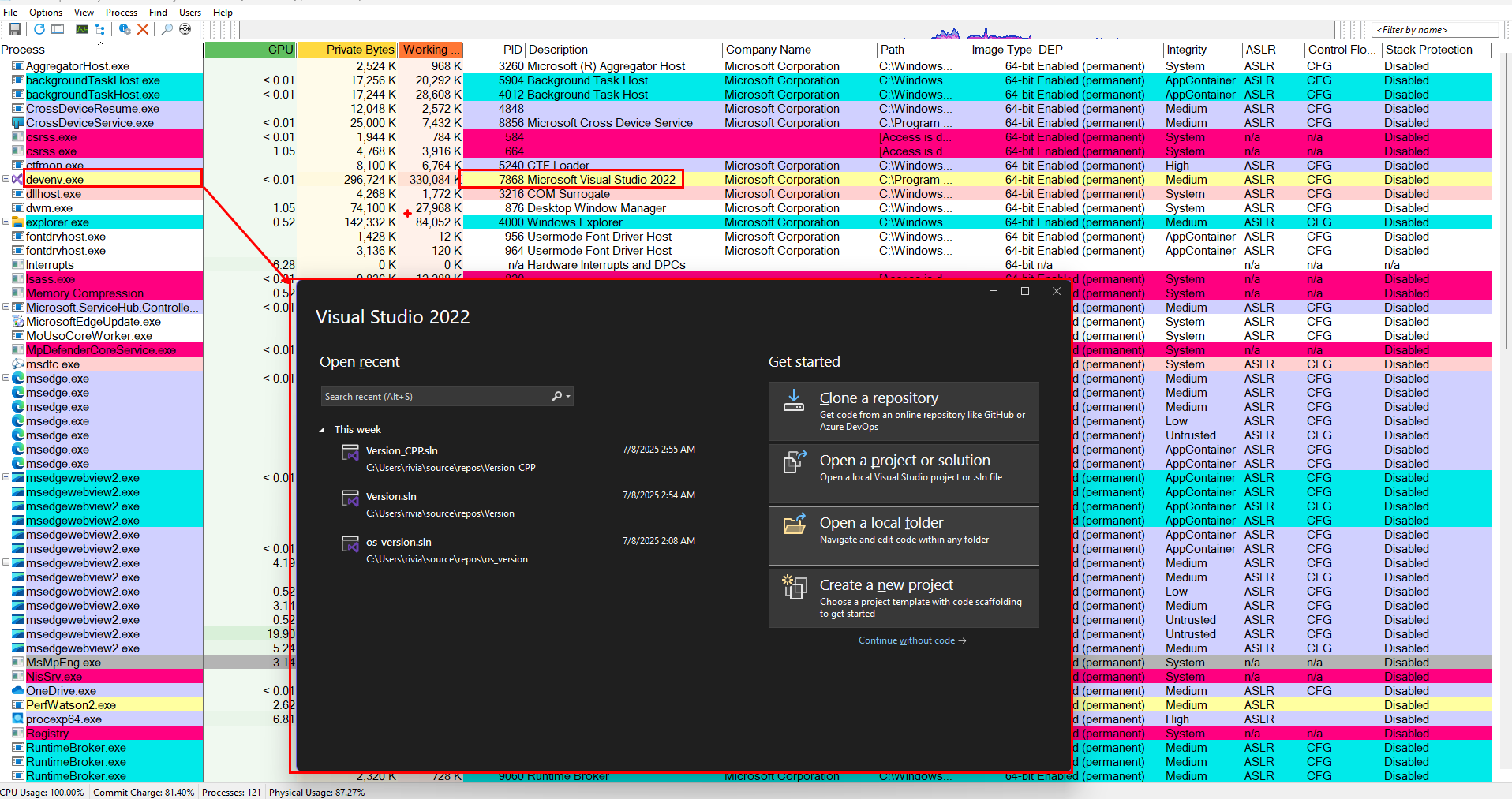
Task: Click the Create a new project button
Action: click(x=903, y=599)
